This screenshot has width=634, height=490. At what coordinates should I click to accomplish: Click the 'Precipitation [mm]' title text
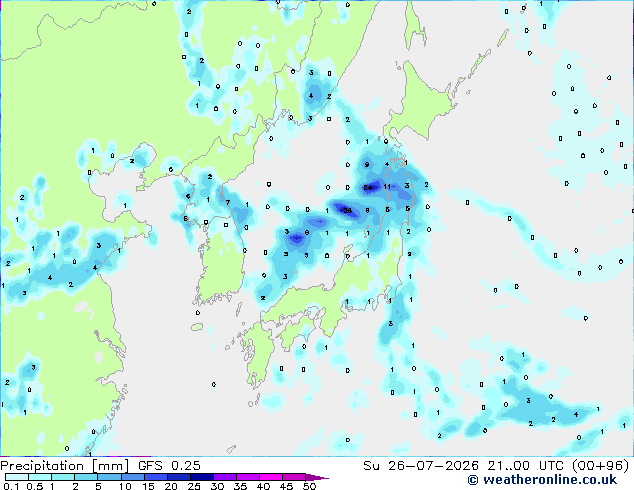[x=65, y=466]
